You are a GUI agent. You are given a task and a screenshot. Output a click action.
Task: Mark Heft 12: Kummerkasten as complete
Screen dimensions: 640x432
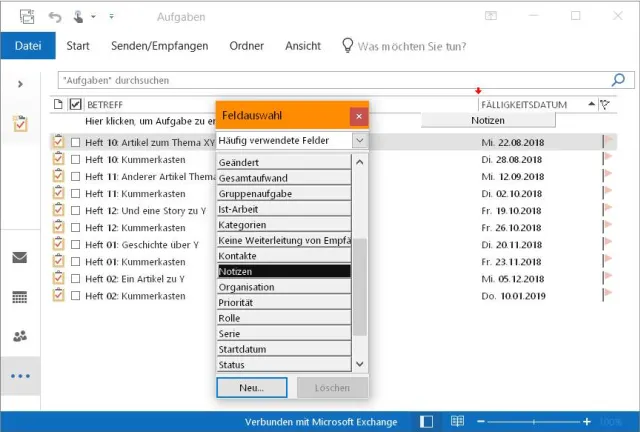(x=76, y=228)
